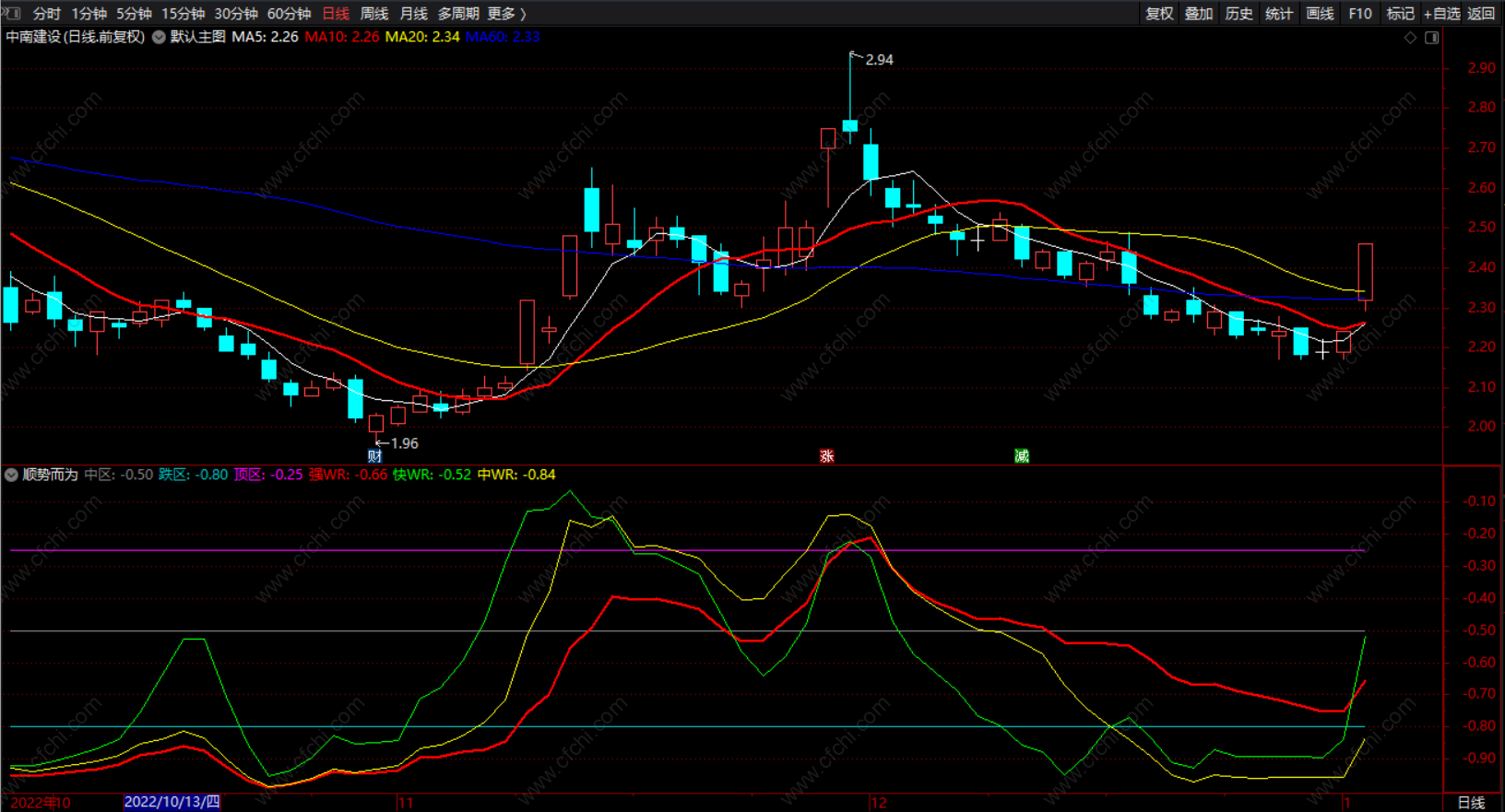Viewport: 1505px width, 812px height.
Task: Click the 2.94 high price label
Action: [880, 60]
